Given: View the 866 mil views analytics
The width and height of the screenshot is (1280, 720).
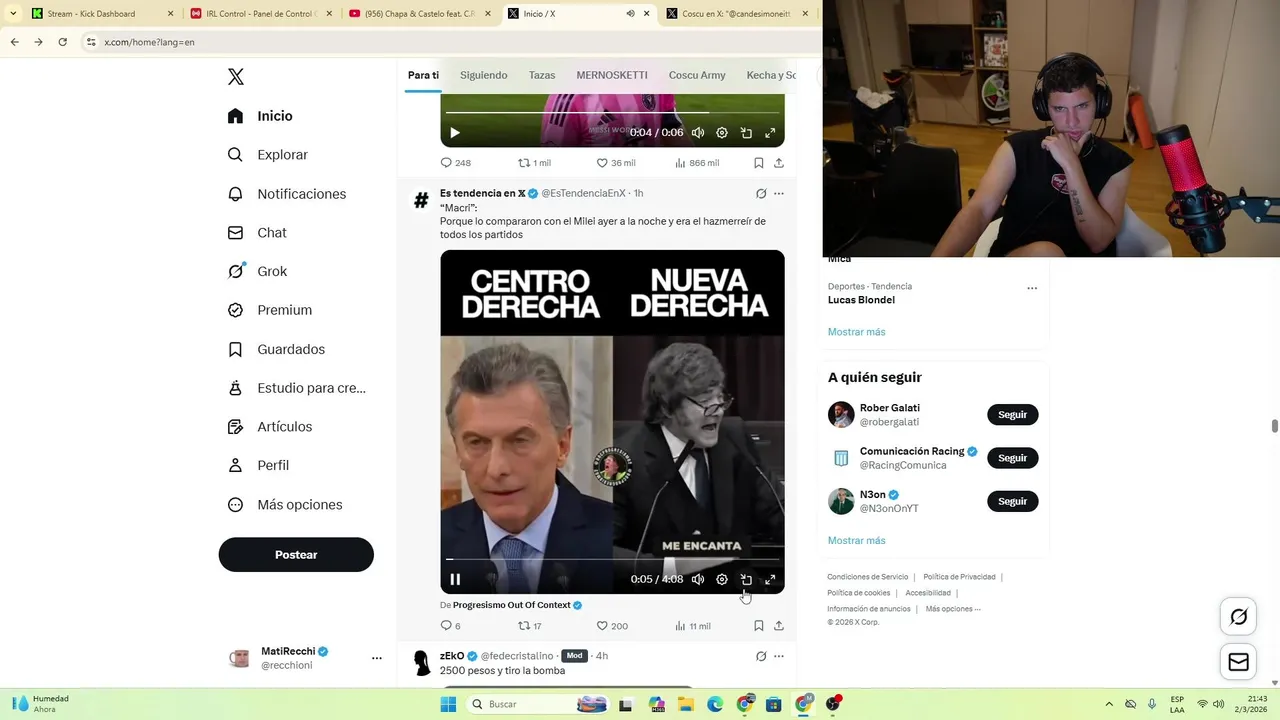Looking at the screenshot, I should tap(697, 163).
